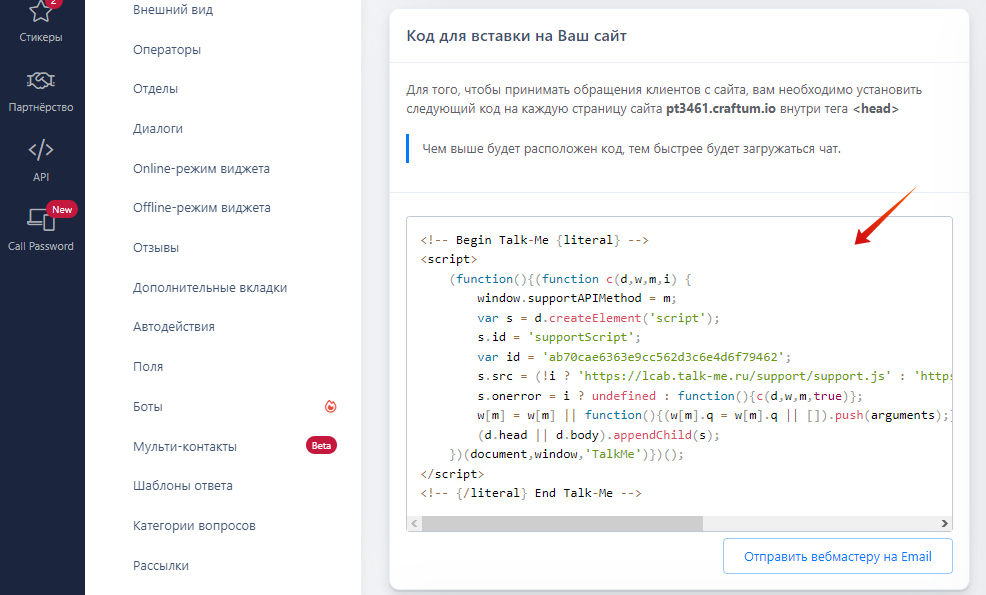Viewport: 986px width, 595px height.
Task: Click the support.js URL in the code
Action: 734,376
